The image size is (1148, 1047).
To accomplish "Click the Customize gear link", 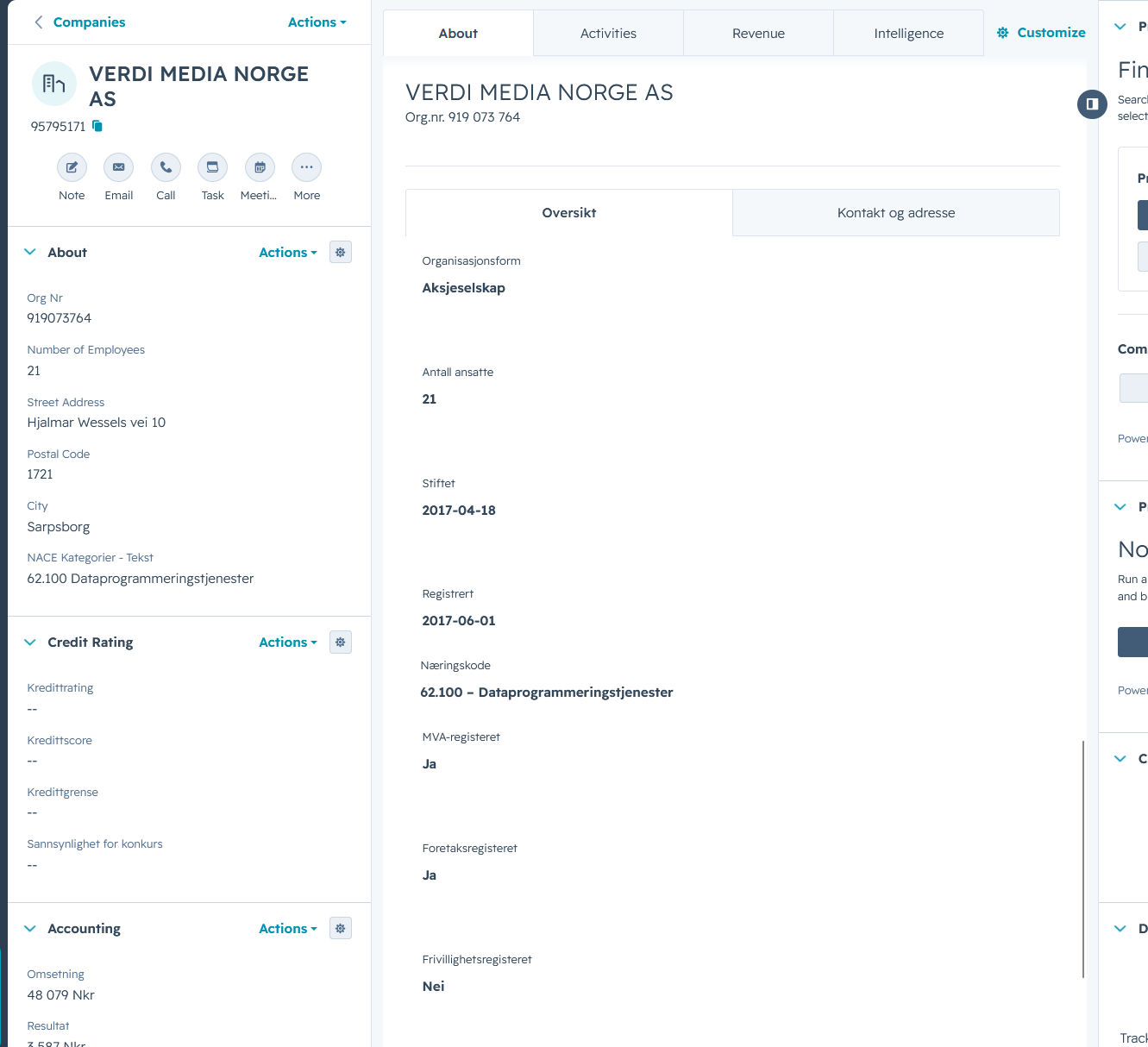I will coord(1041,33).
